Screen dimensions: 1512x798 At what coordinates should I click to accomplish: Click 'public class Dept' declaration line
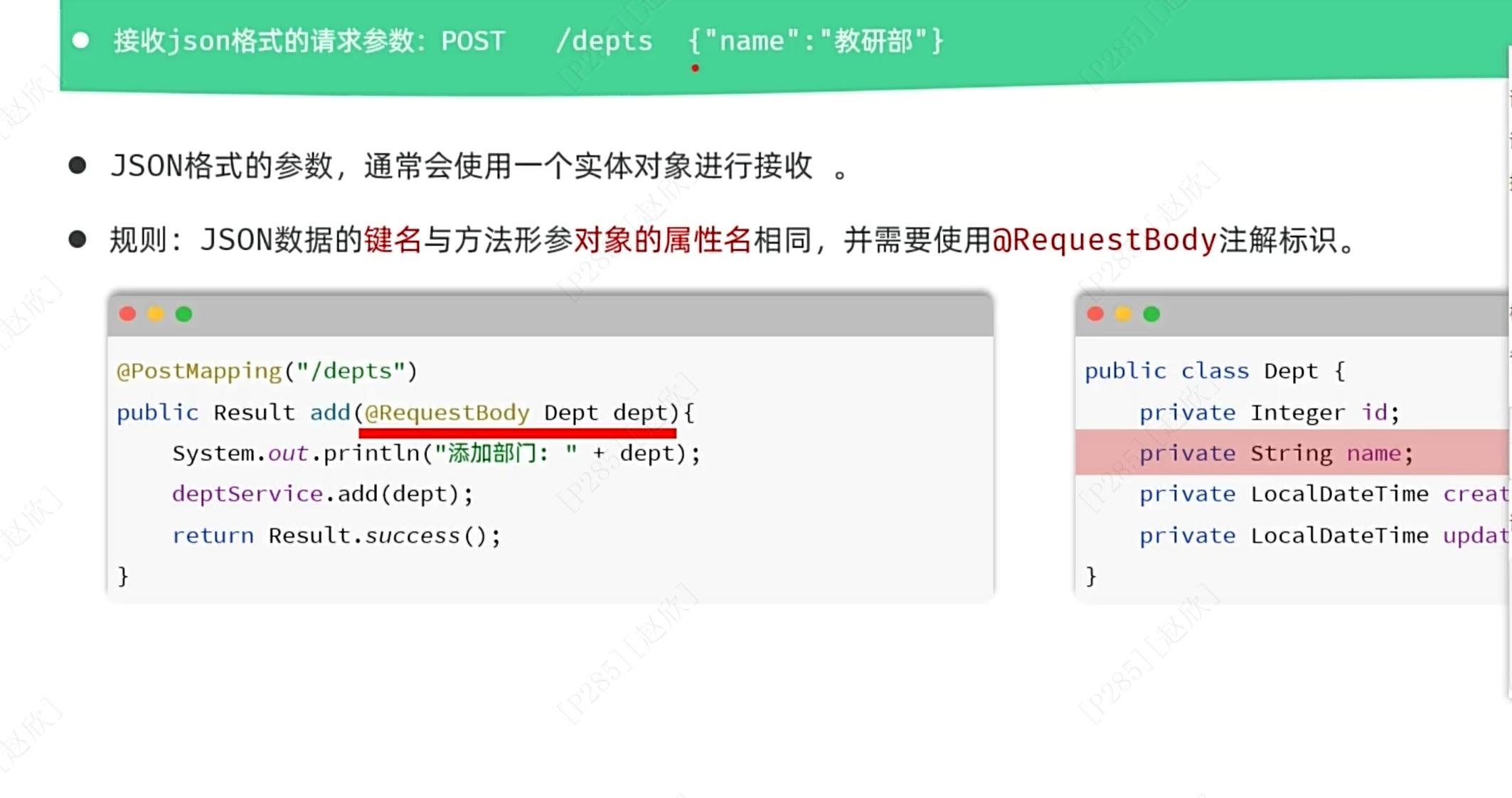point(1215,371)
